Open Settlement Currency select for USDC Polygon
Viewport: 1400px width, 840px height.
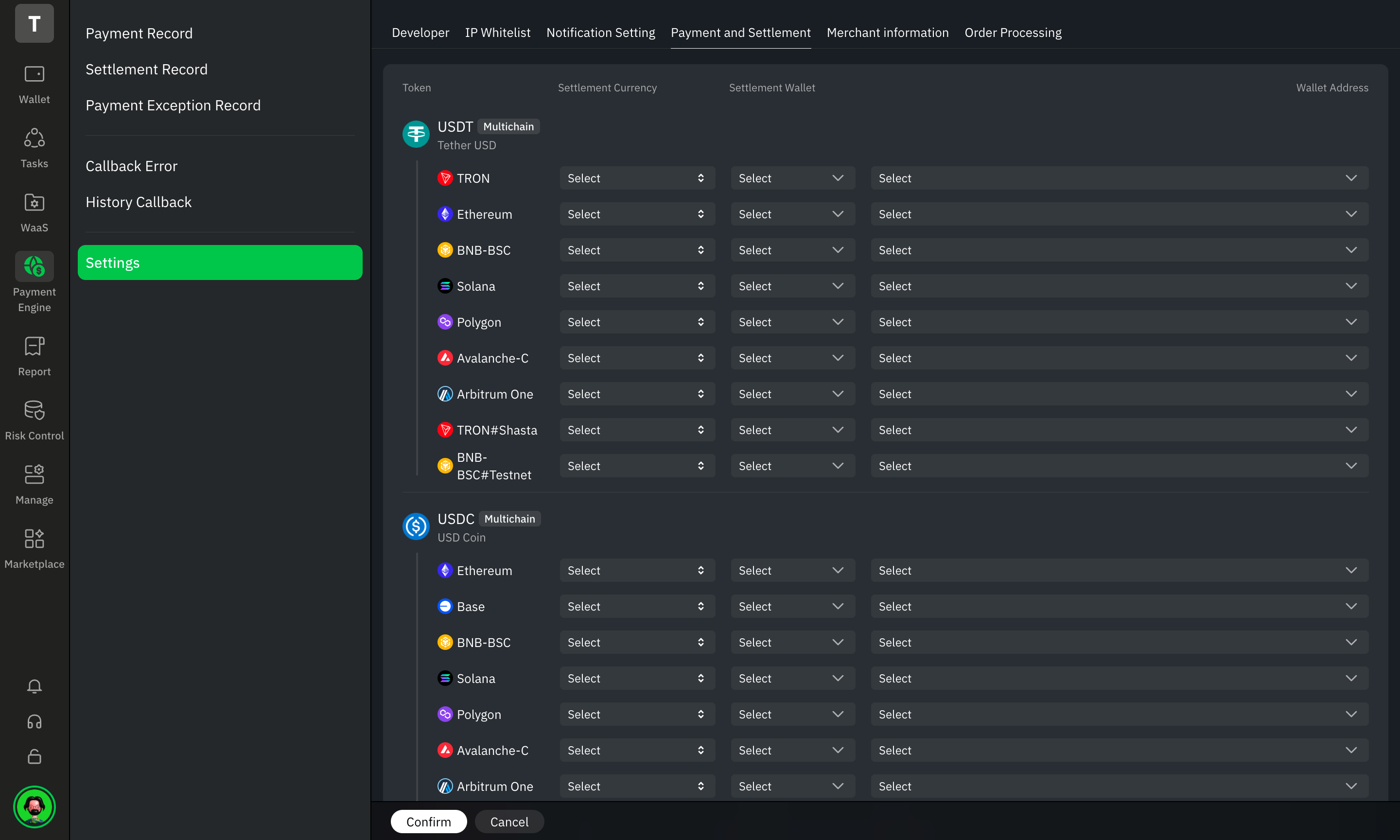click(637, 714)
